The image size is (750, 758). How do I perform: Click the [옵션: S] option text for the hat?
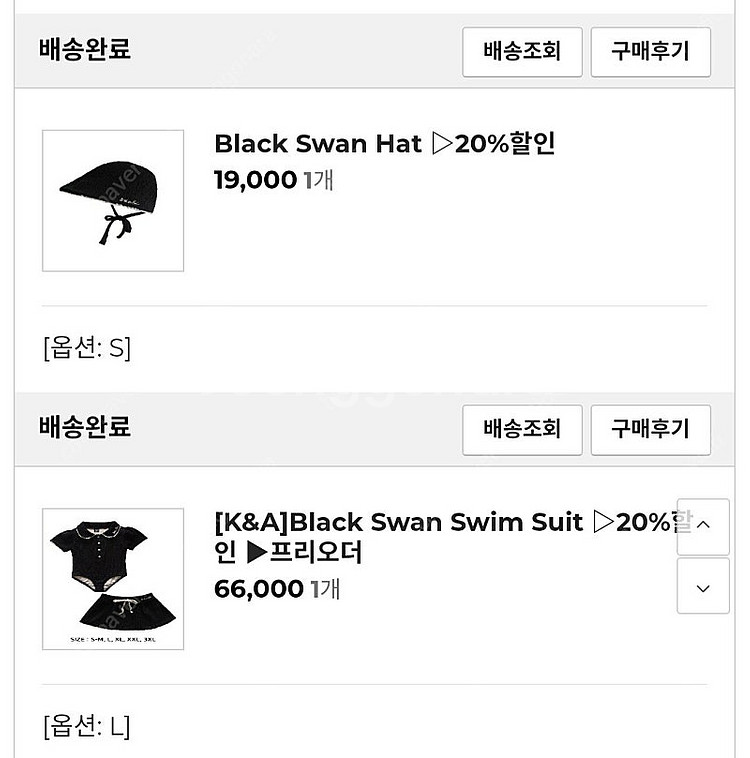87,348
